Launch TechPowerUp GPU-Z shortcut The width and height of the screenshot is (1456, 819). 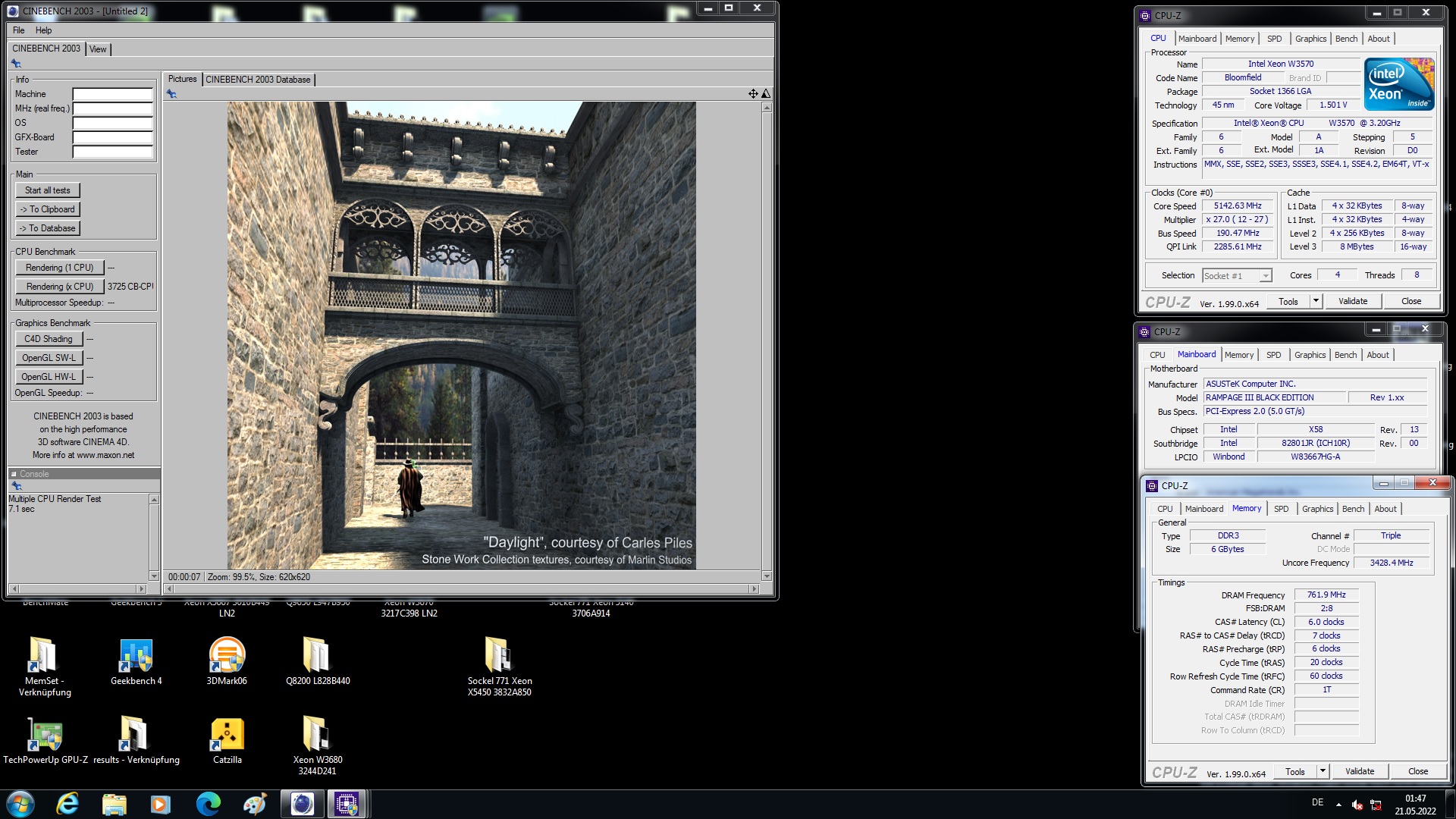coord(45,740)
